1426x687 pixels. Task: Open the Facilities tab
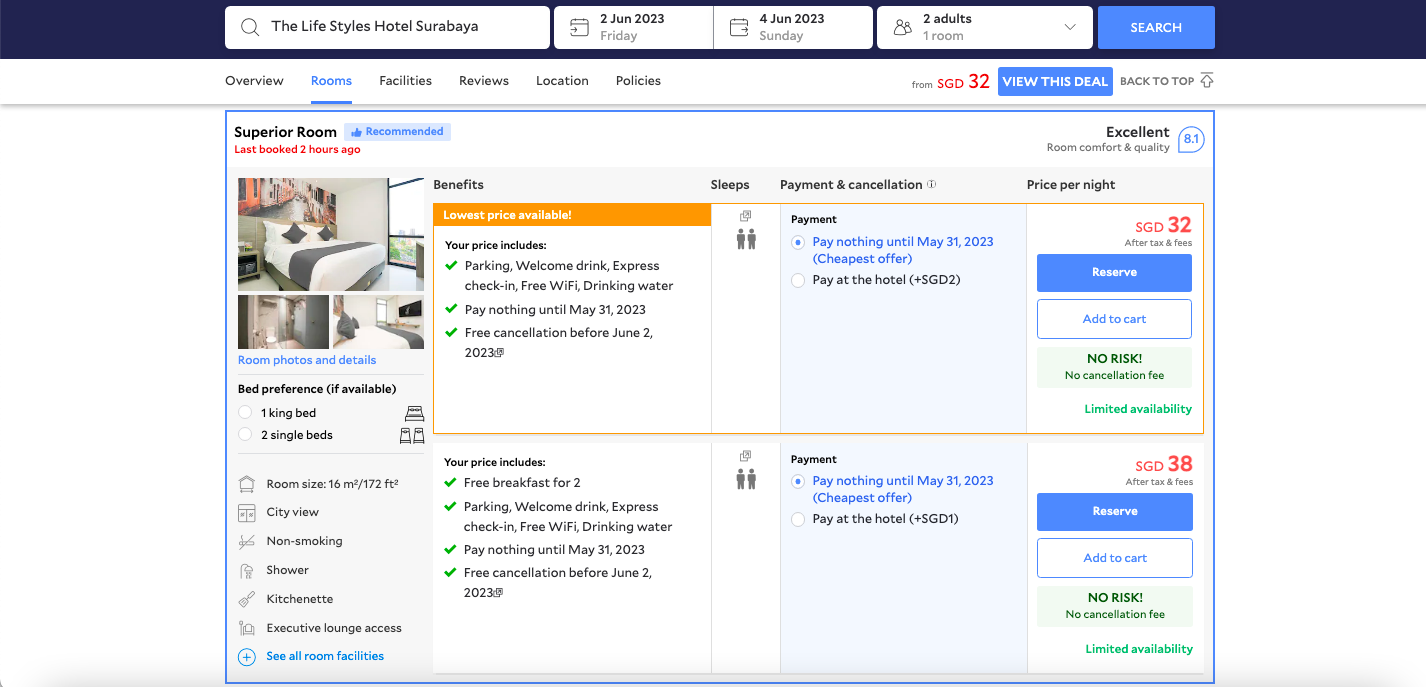click(405, 81)
